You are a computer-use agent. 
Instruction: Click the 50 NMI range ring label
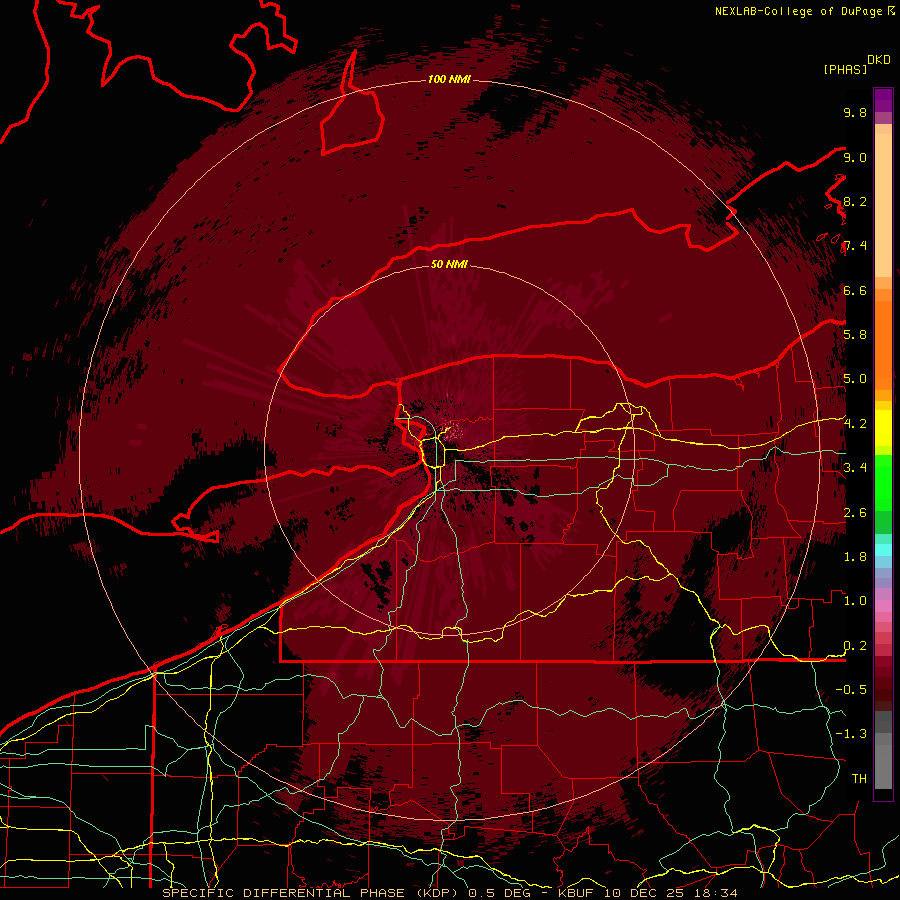tap(449, 264)
